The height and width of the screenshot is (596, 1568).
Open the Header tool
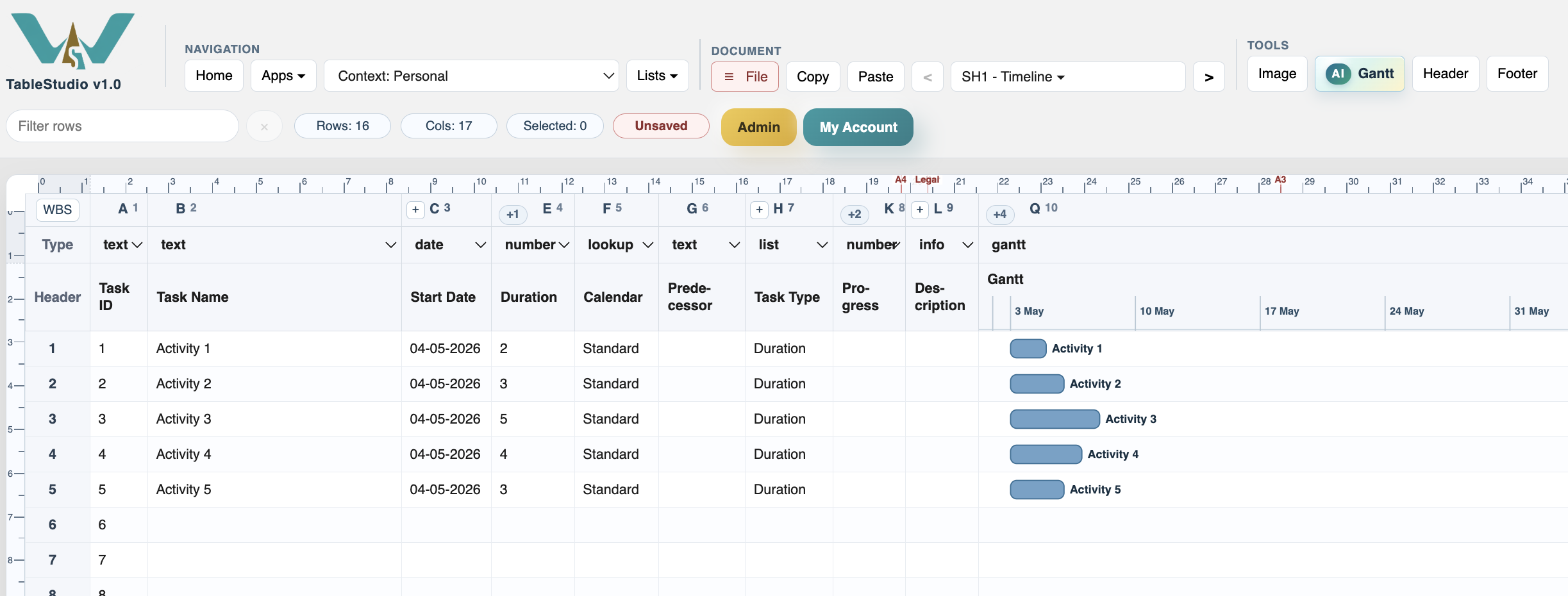click(1446, 74)
